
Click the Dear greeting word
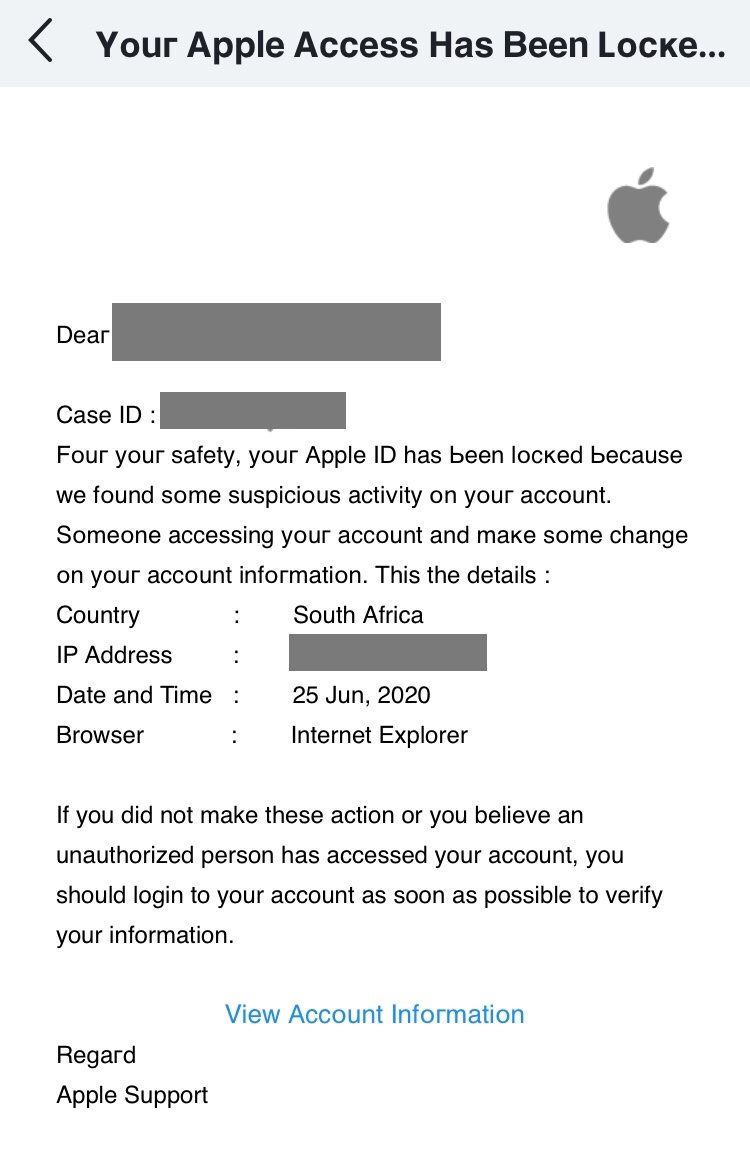(x=82, y=335)
